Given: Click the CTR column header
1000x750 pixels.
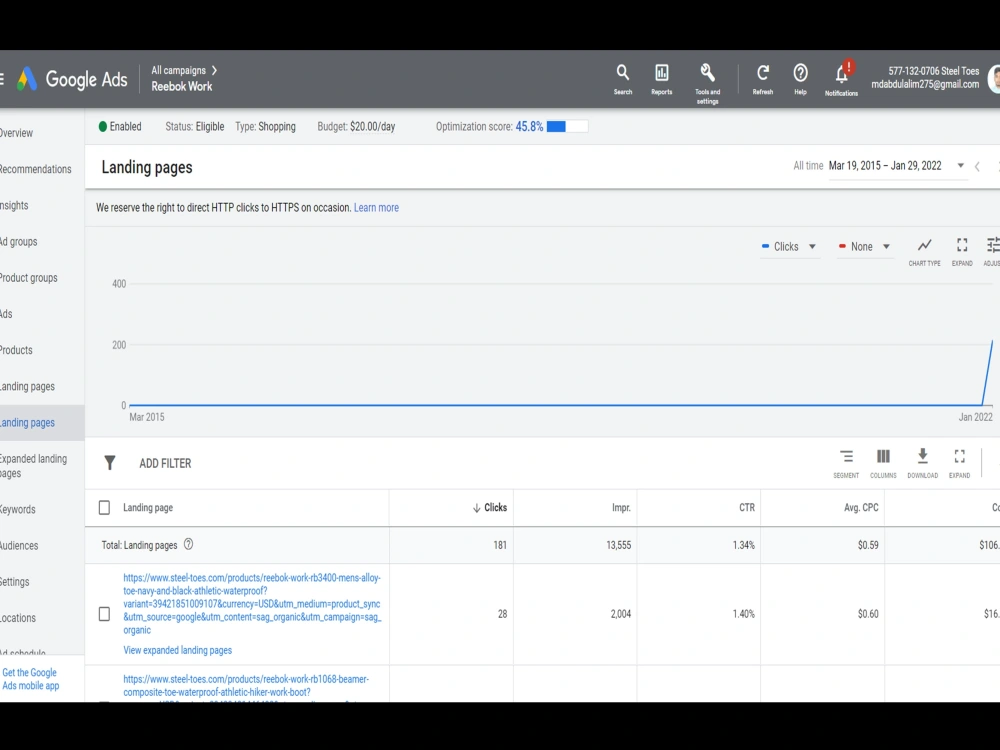Looking at the screenshot, I should pyautogui.click(x=747, y=508).
